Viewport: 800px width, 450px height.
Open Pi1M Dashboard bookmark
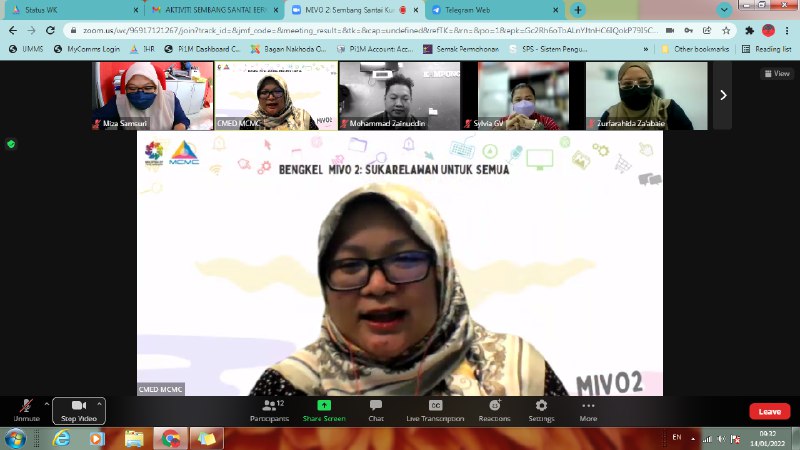click(202, 49)
